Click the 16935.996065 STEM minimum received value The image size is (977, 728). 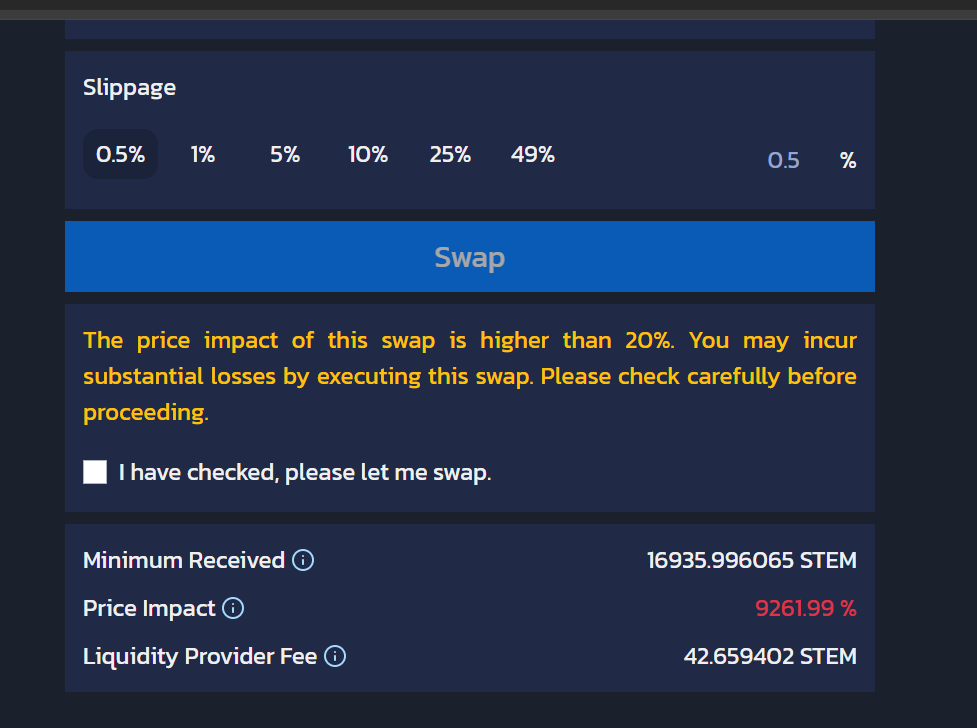(x=751, y=560)
